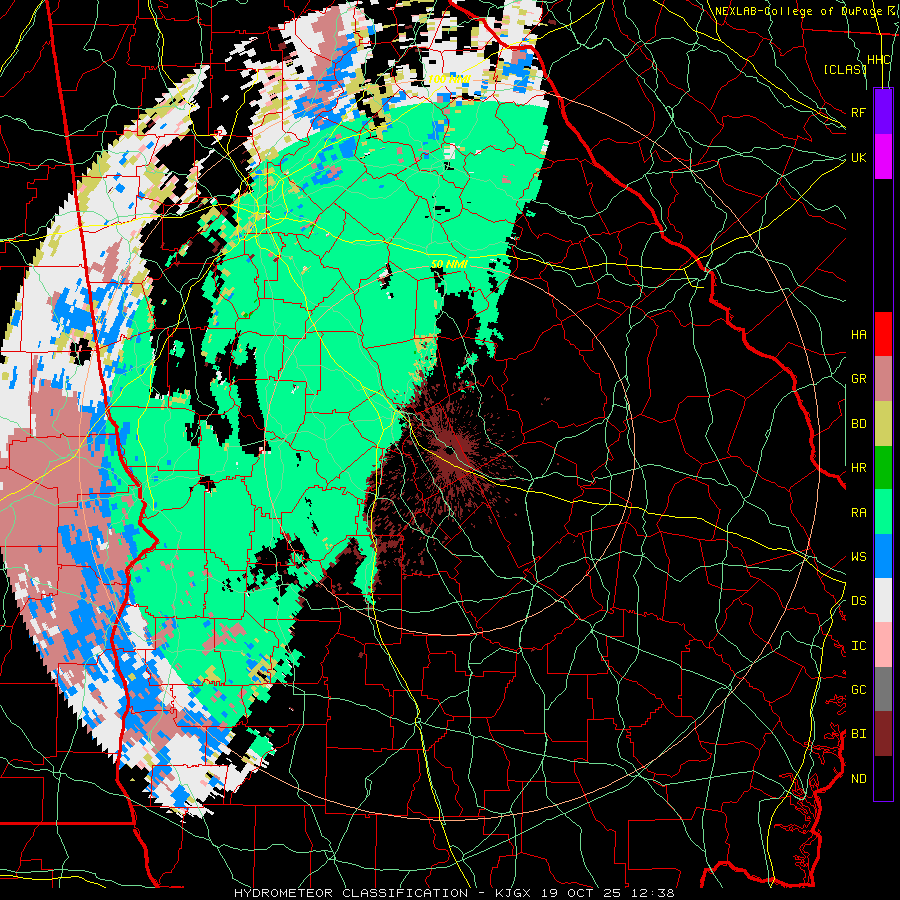Click the HHC product code text
This screenshot has height=900, width=900.
879,60
